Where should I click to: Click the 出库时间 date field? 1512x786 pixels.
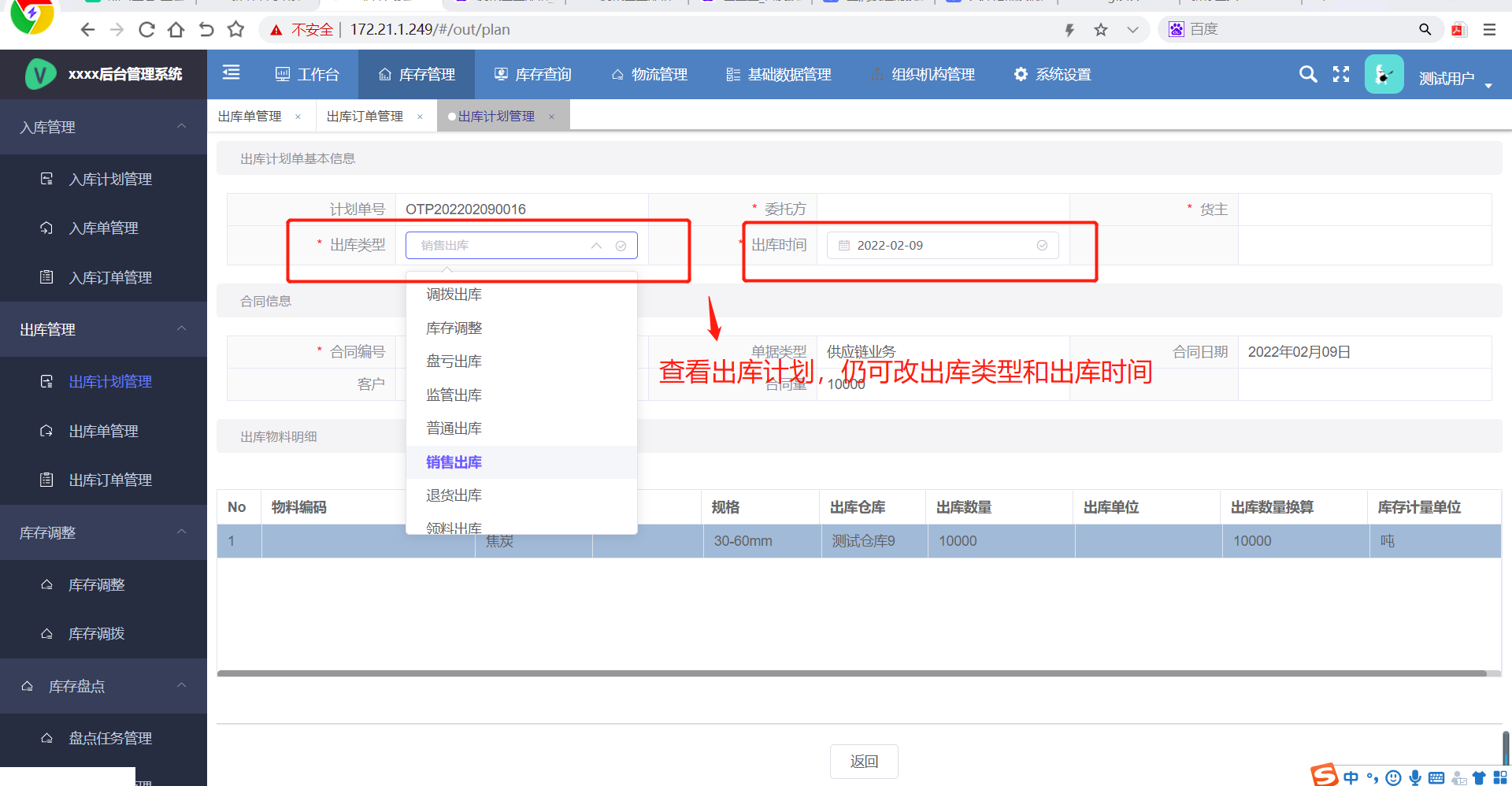(943, 245)
